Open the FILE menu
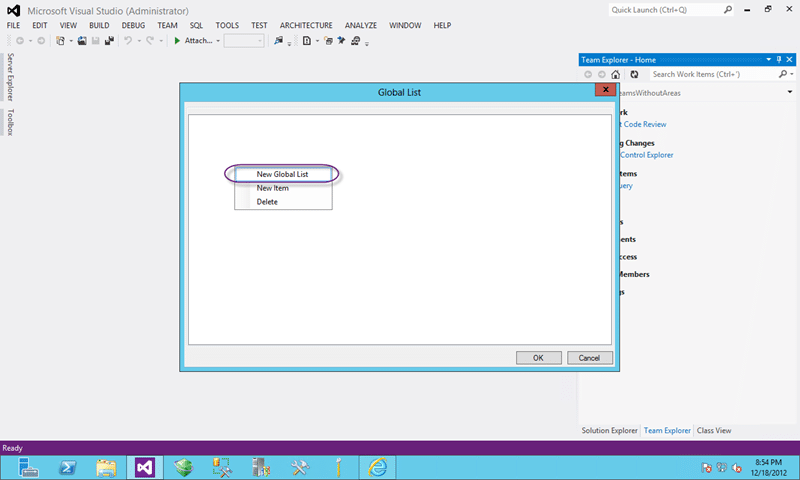Image resolution: width=800 pixels, height=480 pixels. tap(13, 26)
